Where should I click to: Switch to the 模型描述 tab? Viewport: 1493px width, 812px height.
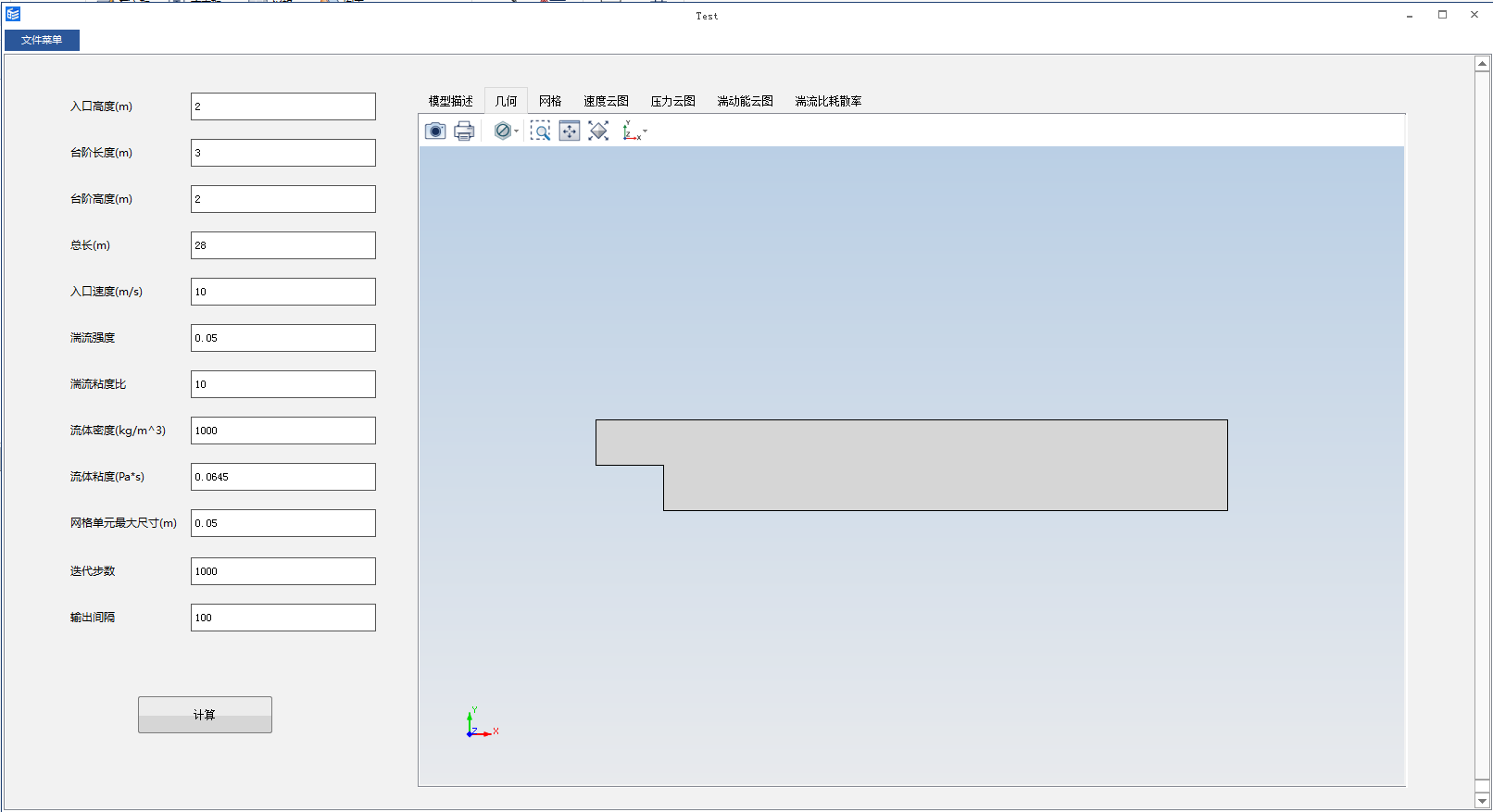(x=451, y=101)
